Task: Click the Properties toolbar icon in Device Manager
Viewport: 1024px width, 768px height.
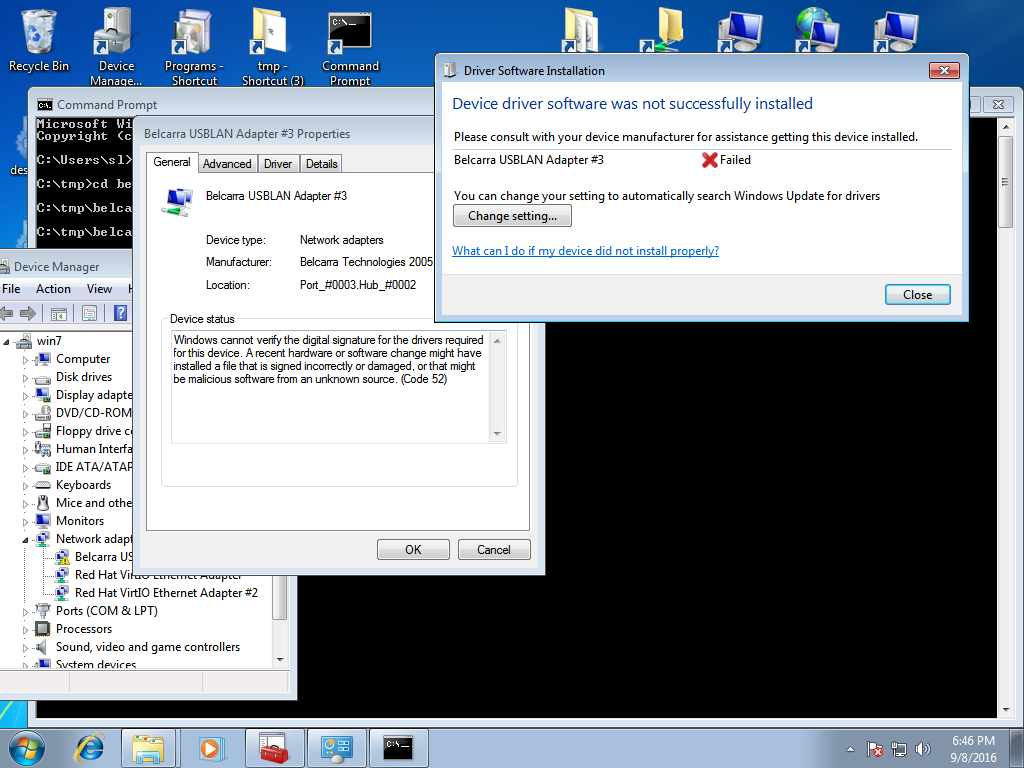Action: click(89, 313)
